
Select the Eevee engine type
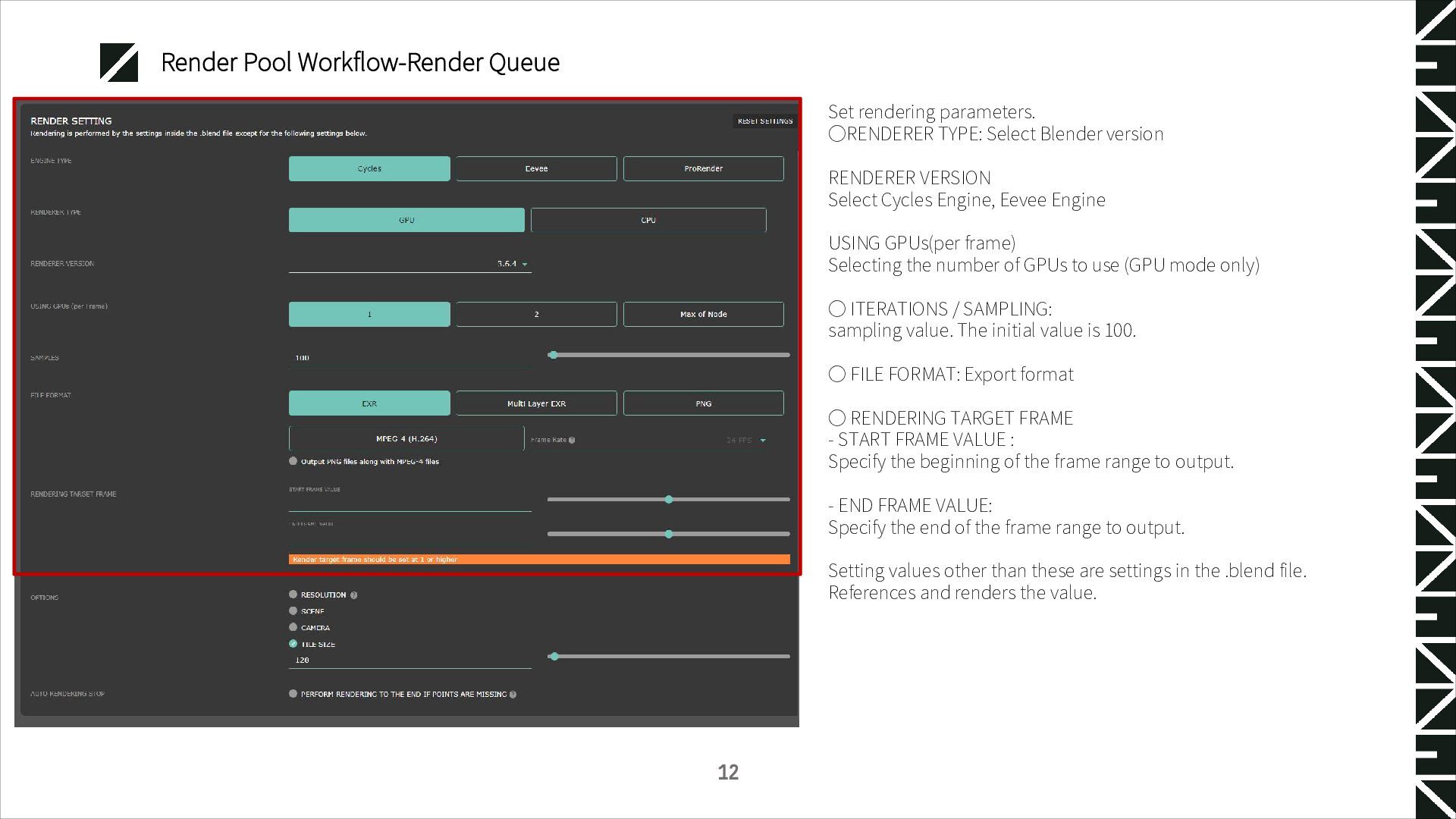click(536, 168)
